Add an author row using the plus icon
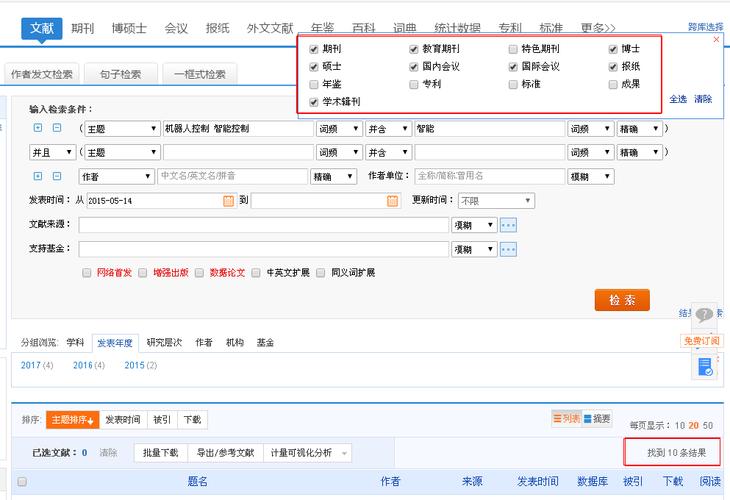 coord(38,176)
